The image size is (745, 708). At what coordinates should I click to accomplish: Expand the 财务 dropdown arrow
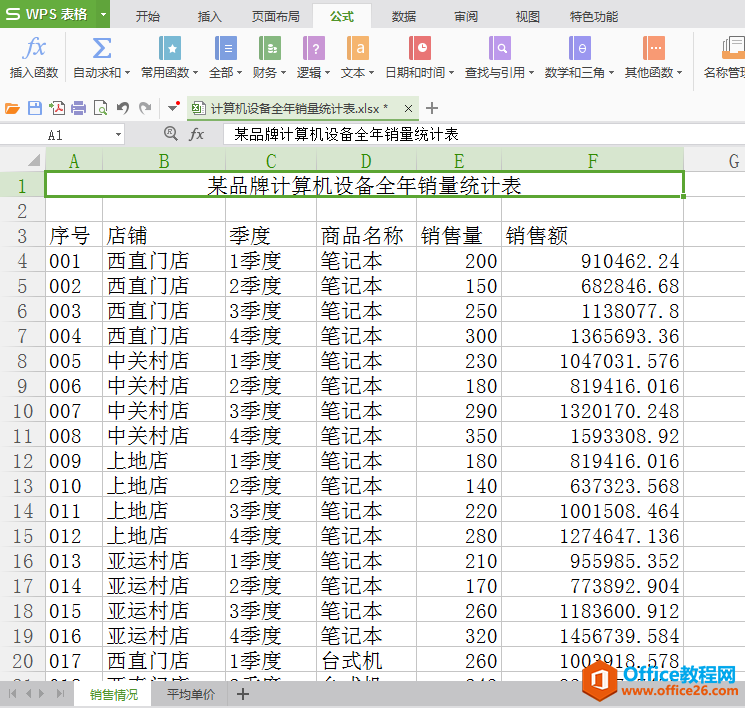click(283, 73)
